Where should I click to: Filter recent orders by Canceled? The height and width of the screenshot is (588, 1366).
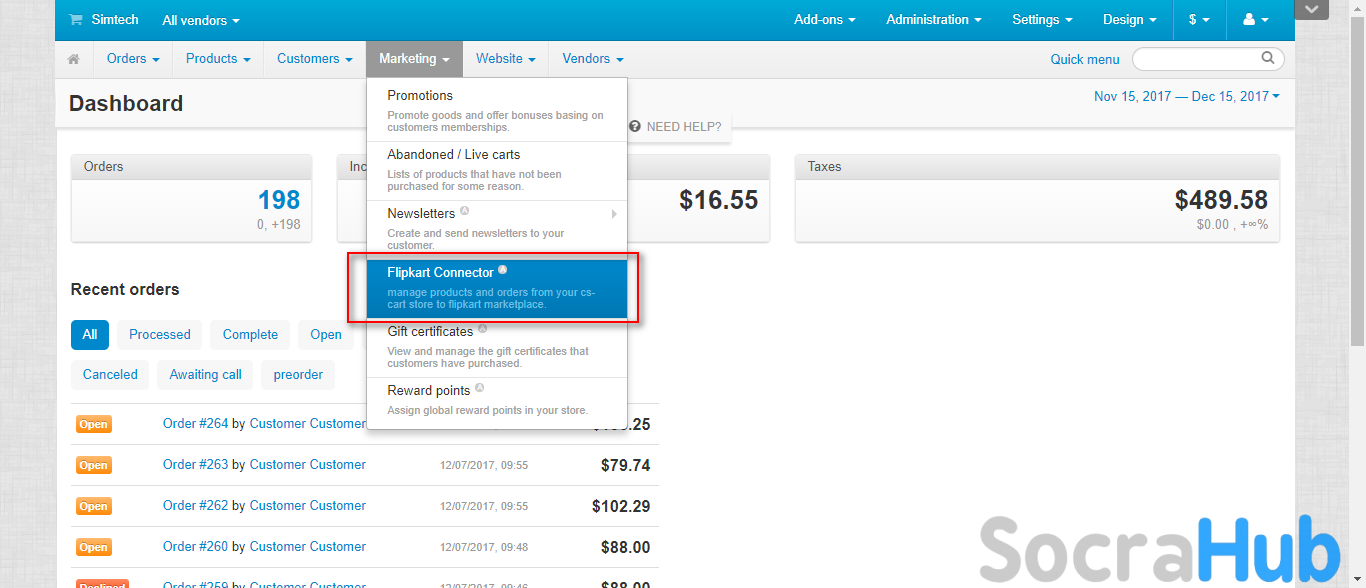click(x=110, y=374)
